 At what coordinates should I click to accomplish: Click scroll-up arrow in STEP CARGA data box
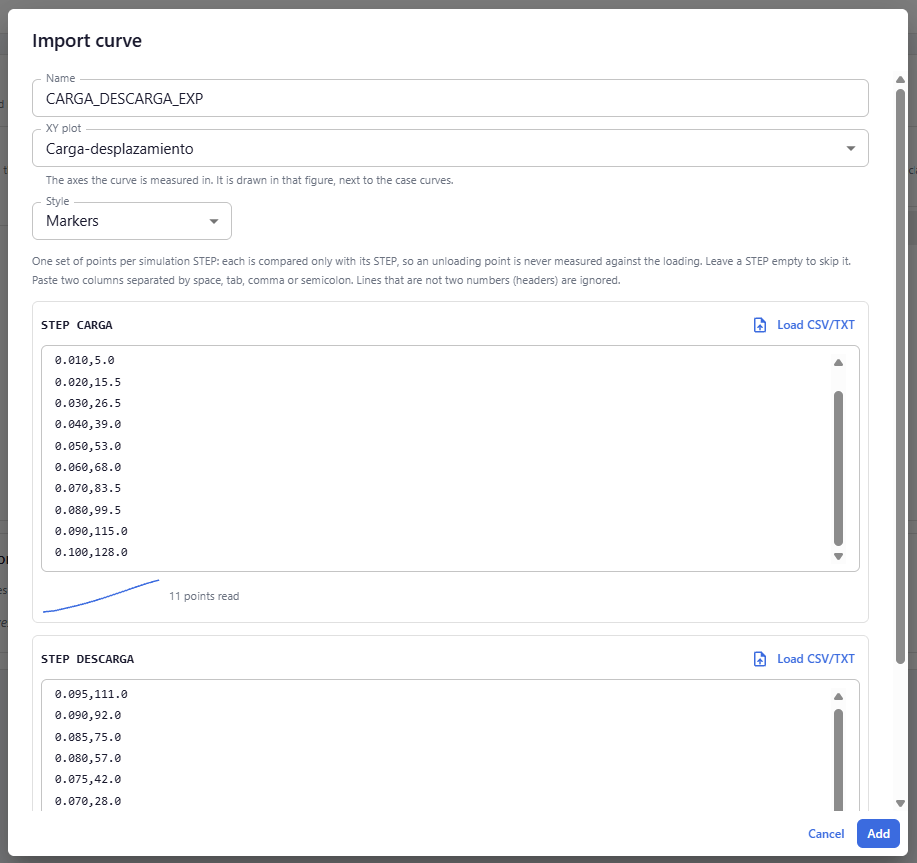(x=838, y=363)
